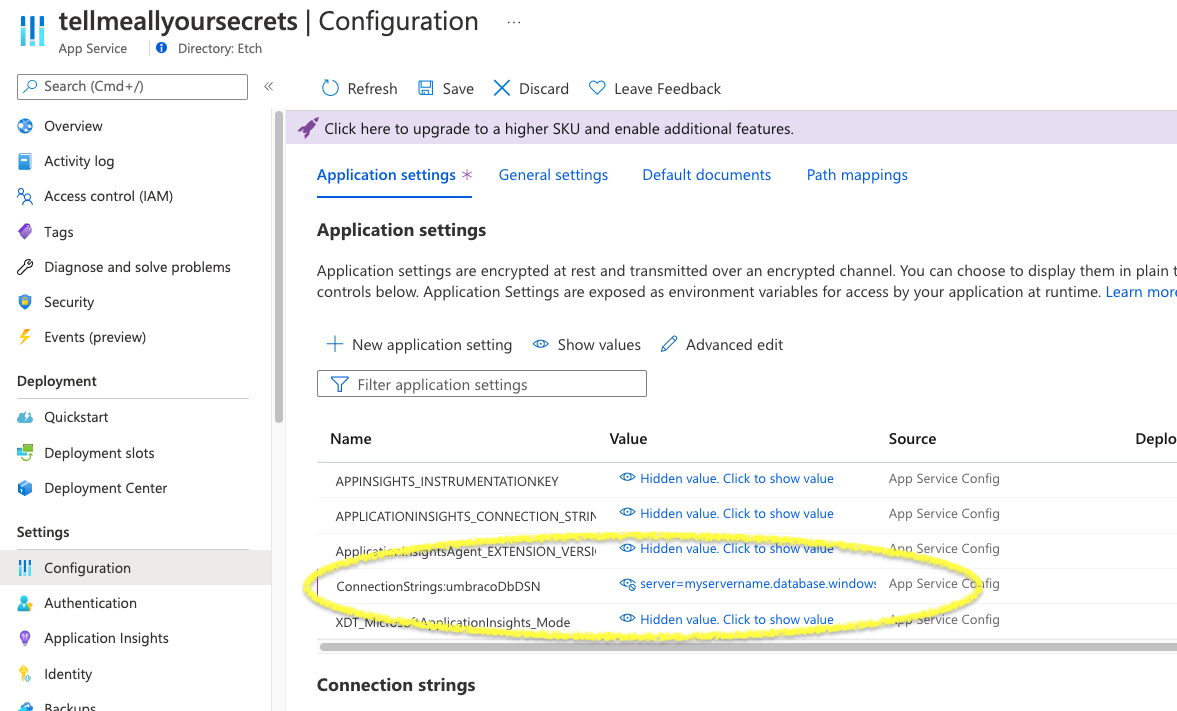Follow the Learn more link
1177x711 pixels.
1141,292
